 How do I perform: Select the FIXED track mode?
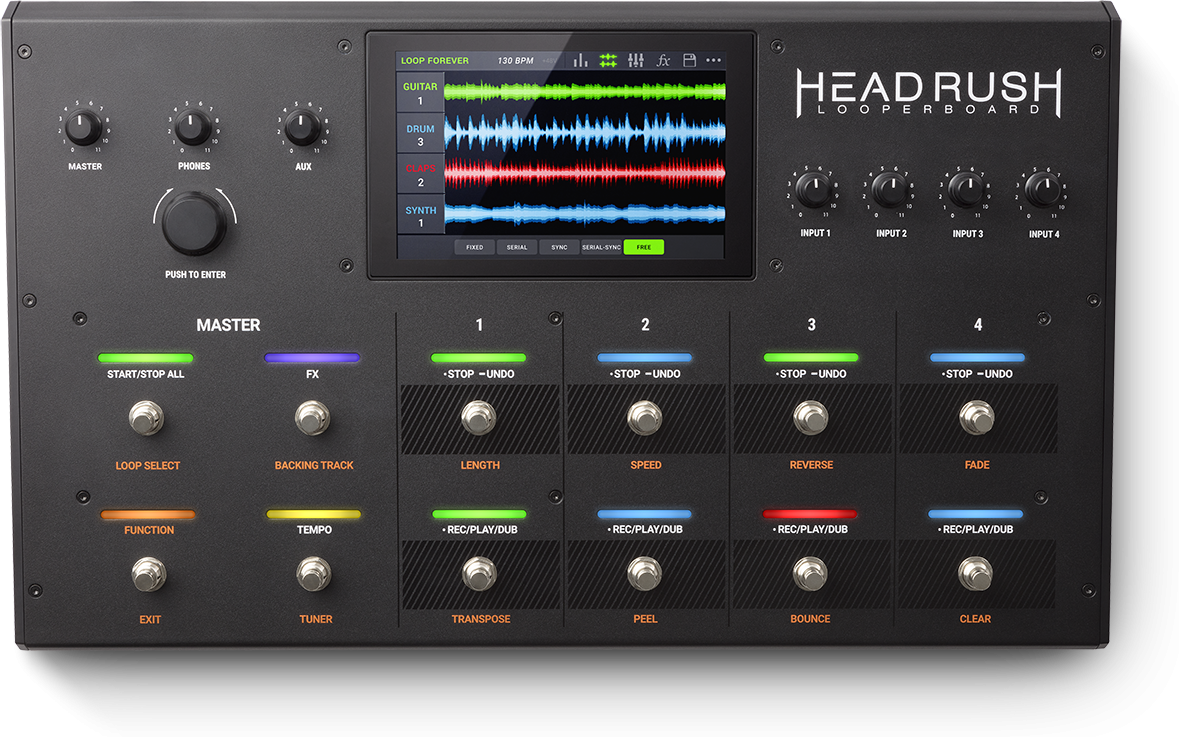point(475,247)
